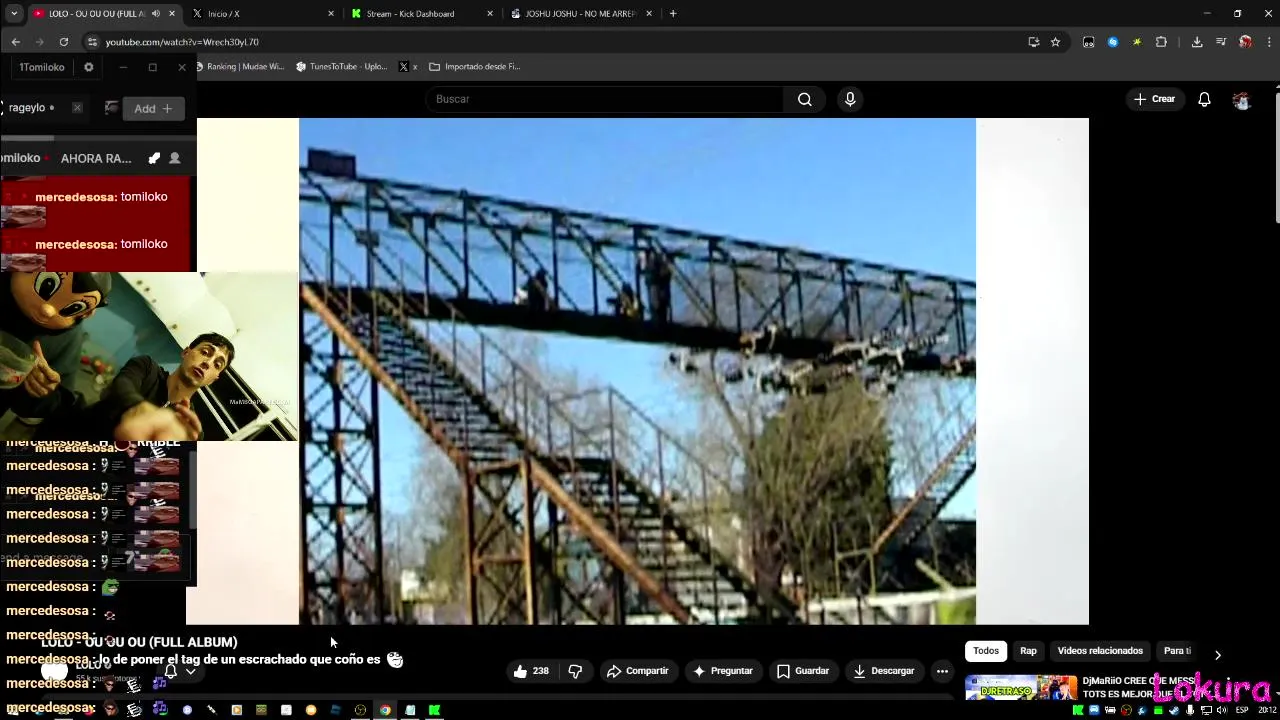Start voice search with microphone icon
1280x720 pixels.
(x=850, y=99)
